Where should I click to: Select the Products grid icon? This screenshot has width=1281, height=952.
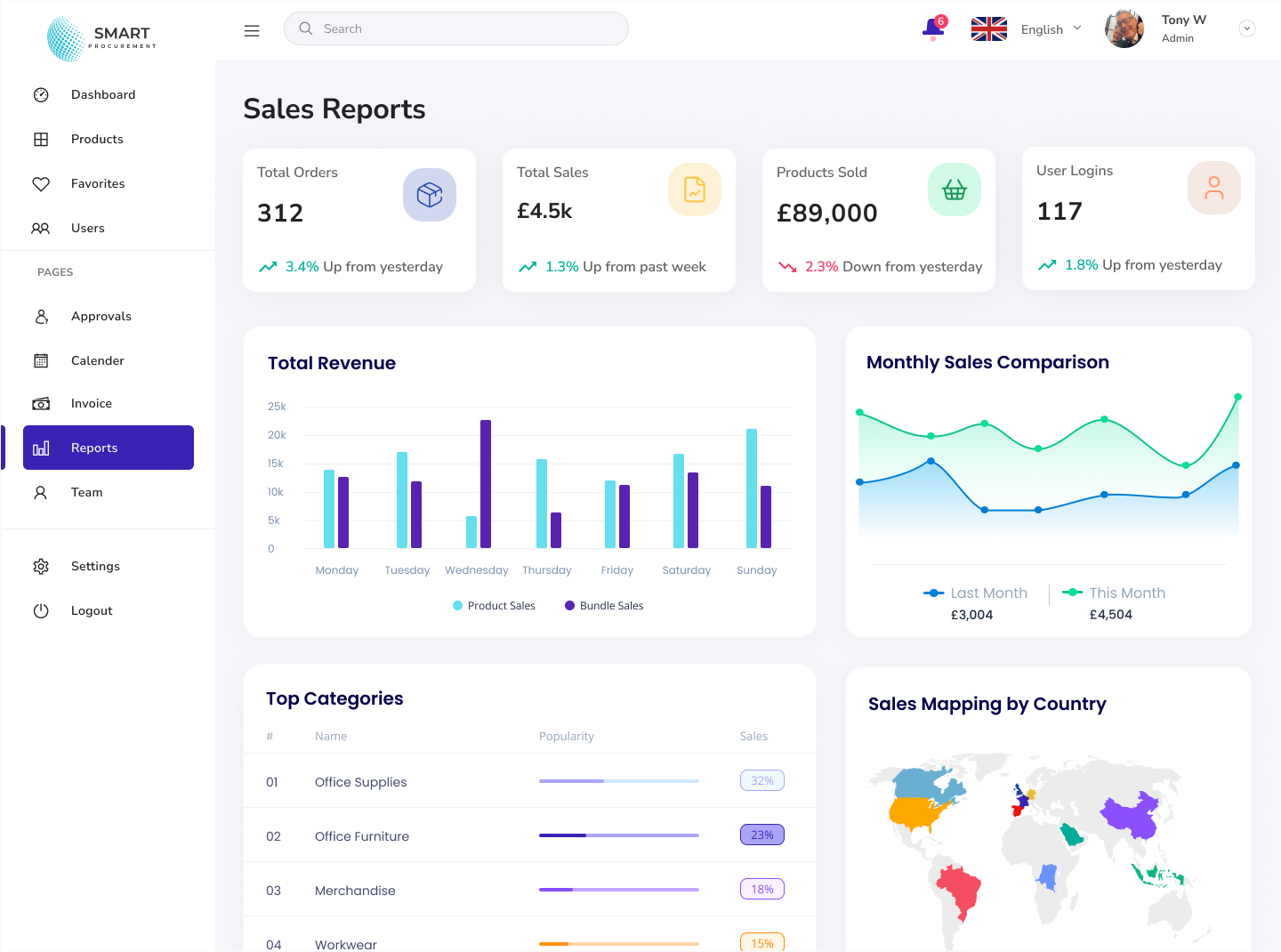41,139
